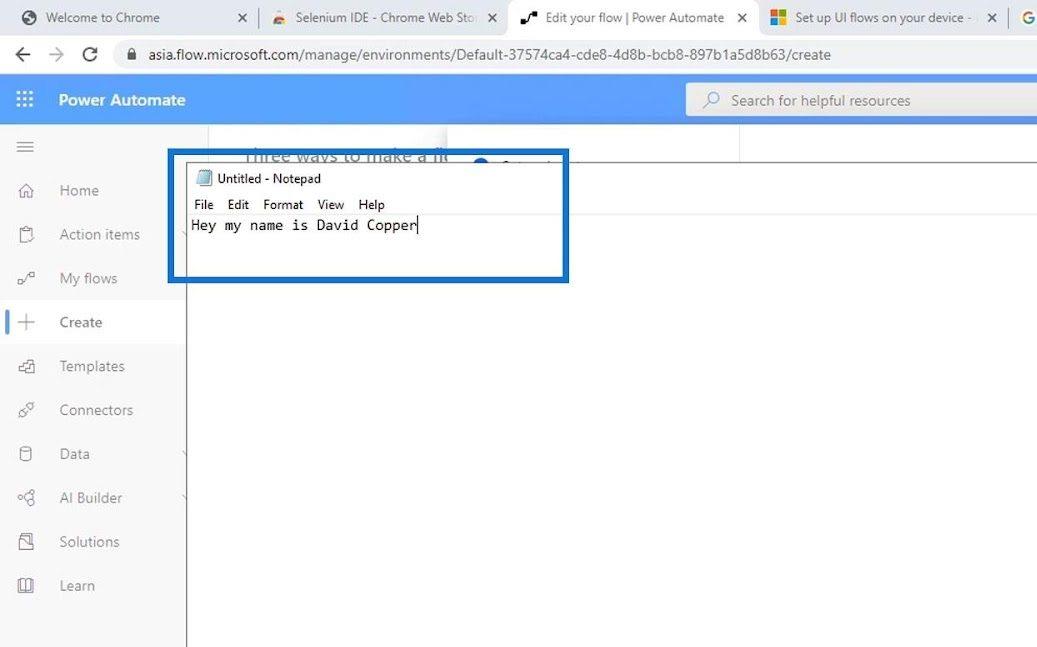1037x647 pixels.
Task: Reload the page with refresh icon
Action: point(90,55)
